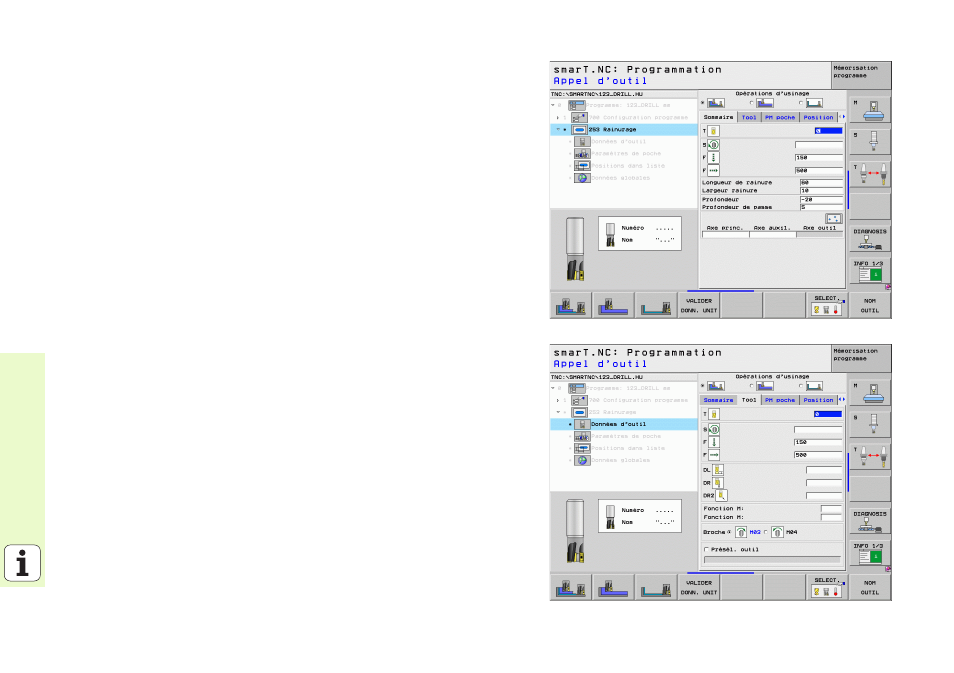Click the finishing-only soft key in the Tool screen
The height and width of the screenshot is (673, 954).
(656, 588)
